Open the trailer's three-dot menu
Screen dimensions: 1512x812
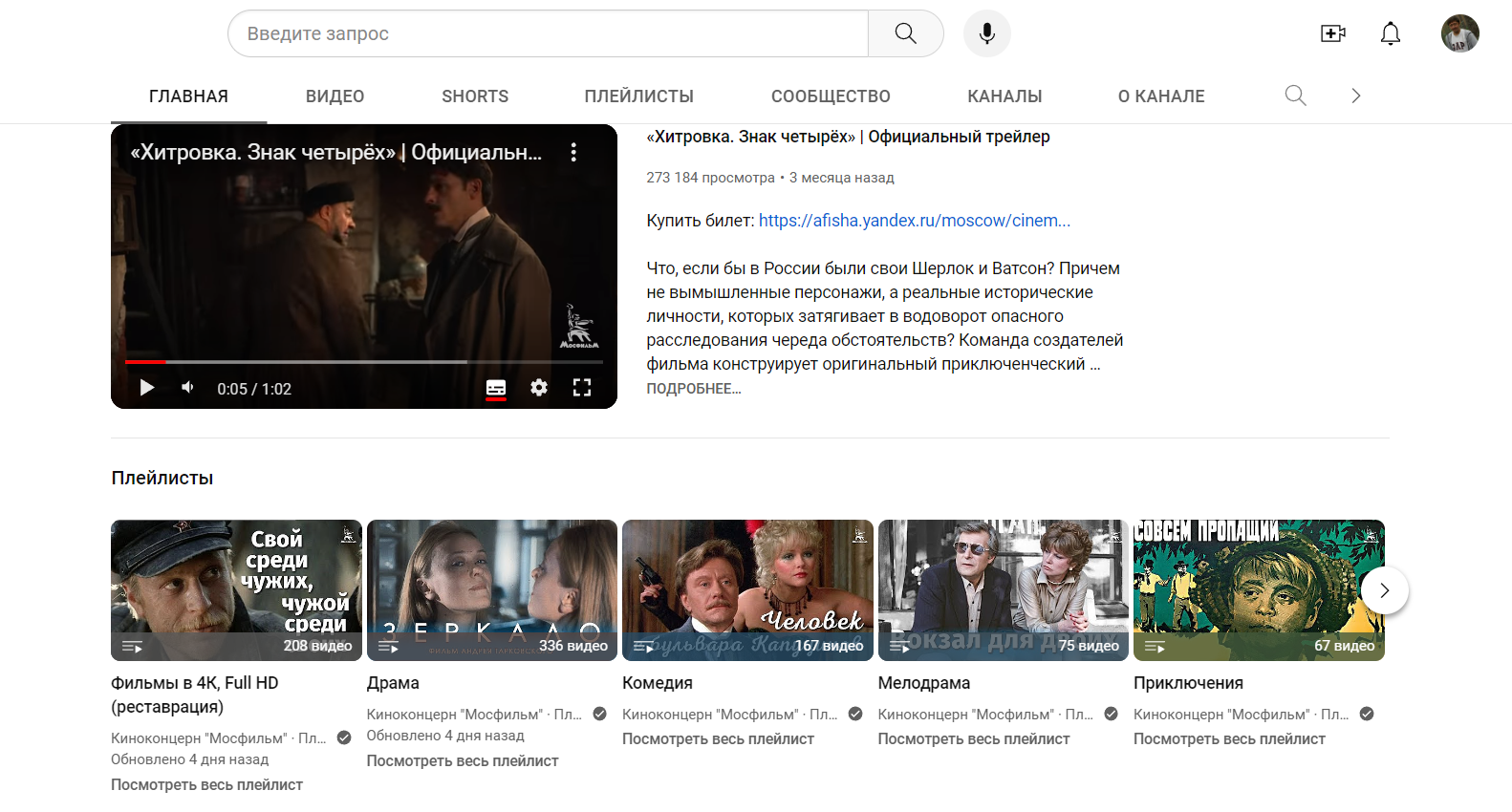point(573,152)
